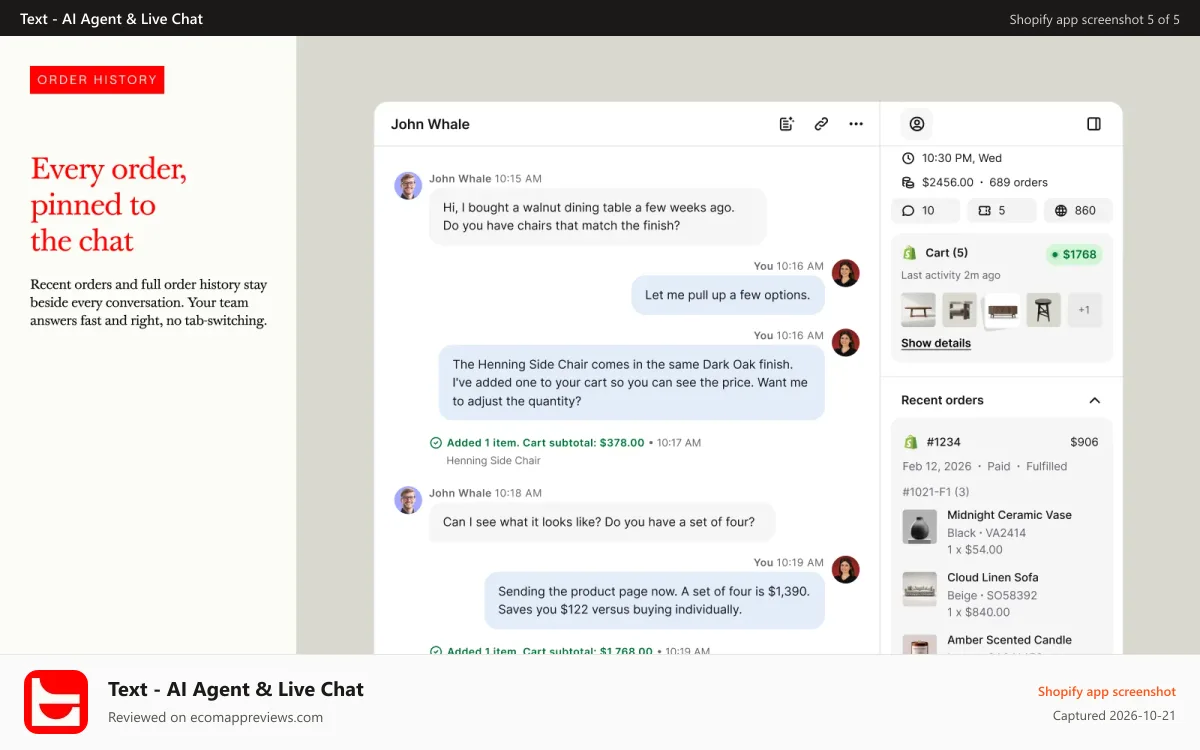Image resolution: width=1200 pixels, height=750 pixels.
Task: Open the tickets count chip showing 5
Action: [x=1001, y=210]
